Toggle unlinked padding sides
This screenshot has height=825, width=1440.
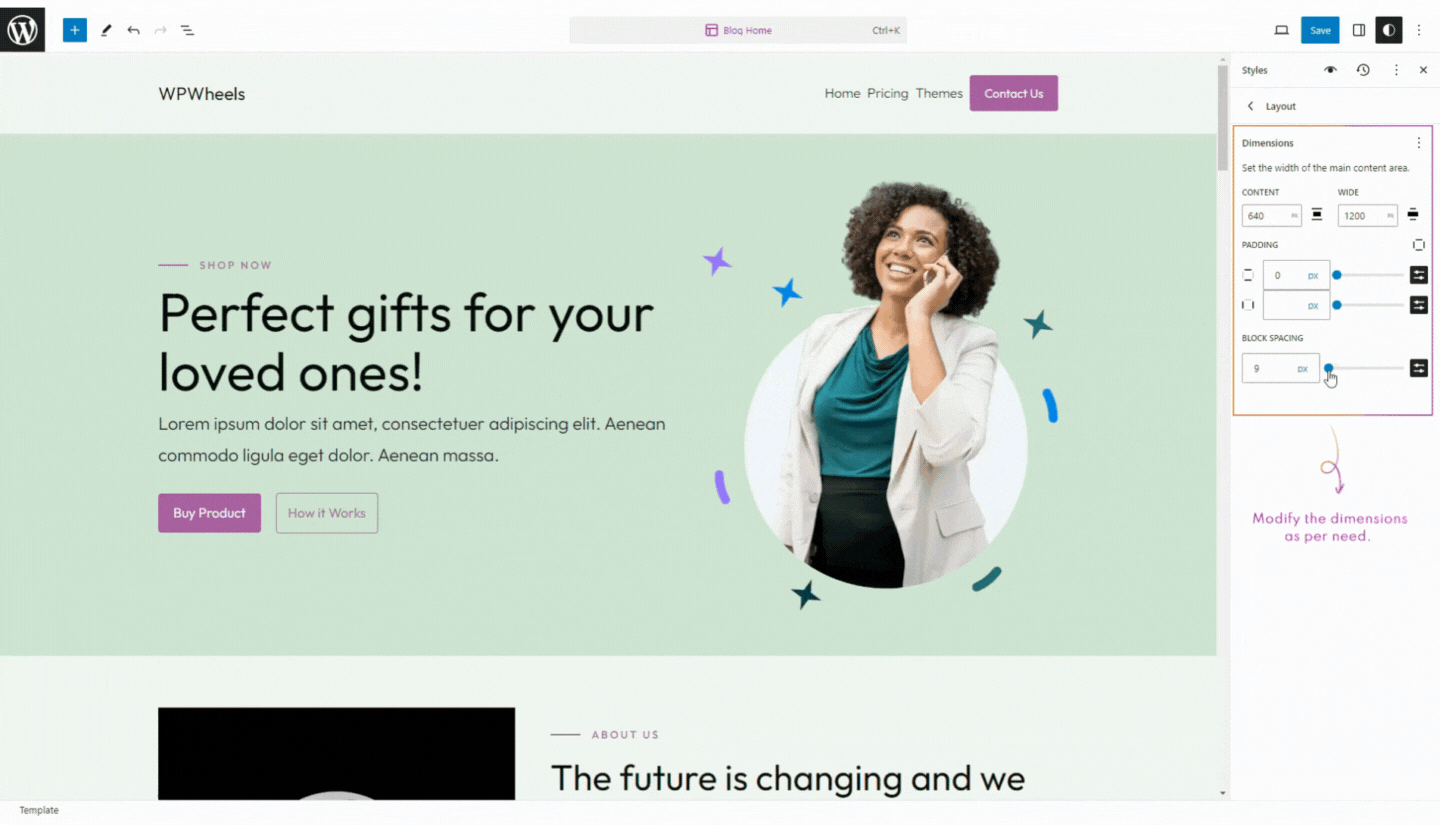pyautogui.click(x=1418, y=244)
